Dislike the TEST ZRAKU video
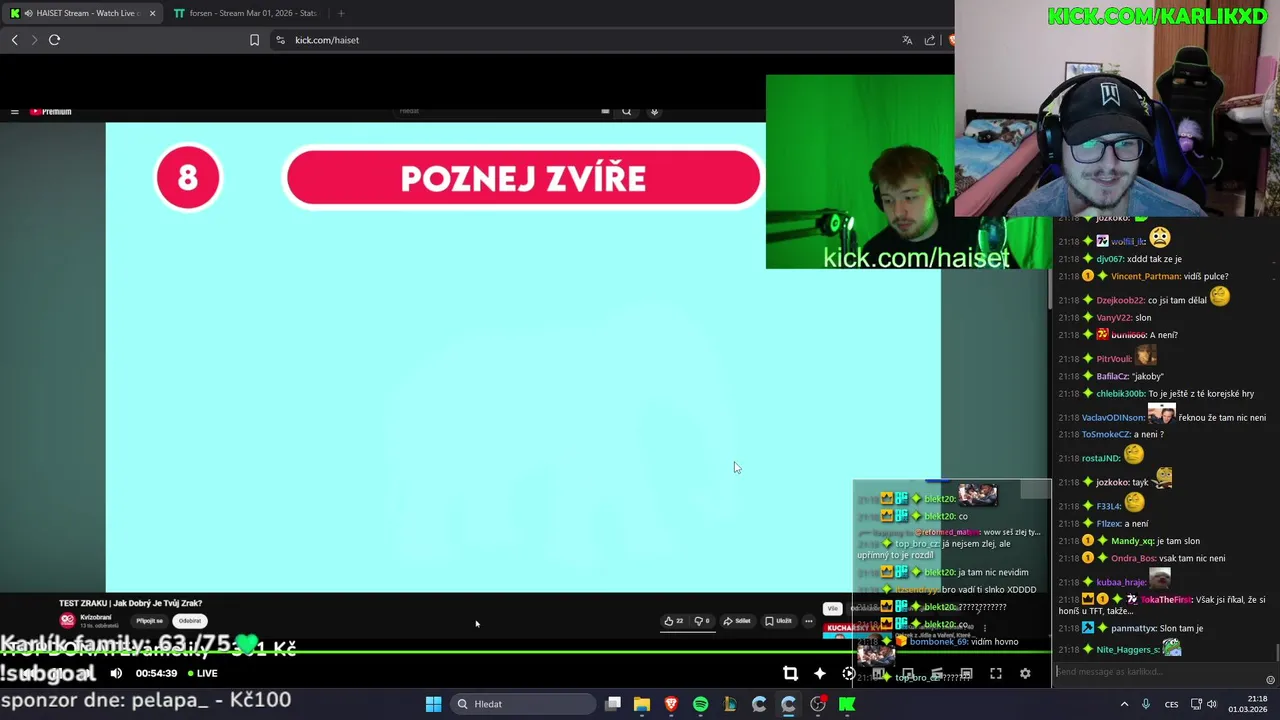1280x720 pixels. click(701, 621)
